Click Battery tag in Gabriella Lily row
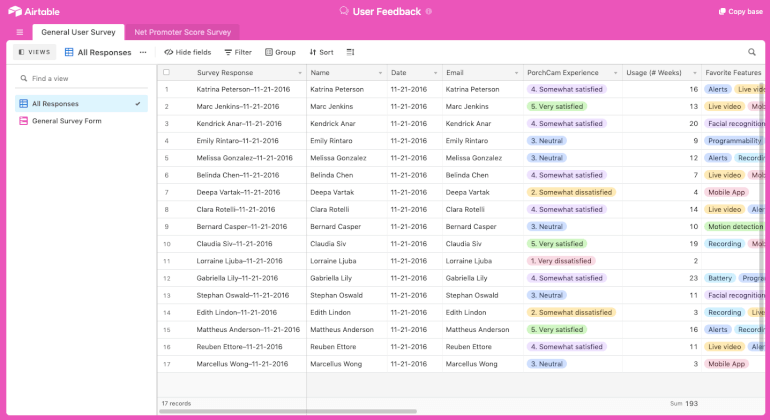Viewport: 770px width, 420px height. [720, 279]
